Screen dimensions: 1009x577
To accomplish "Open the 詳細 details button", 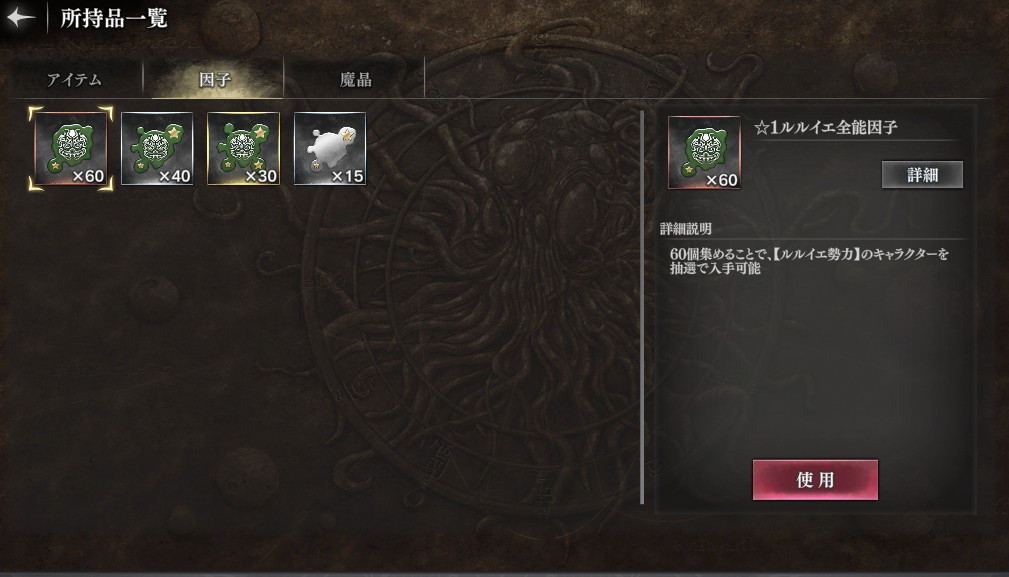I will point(922,174).
